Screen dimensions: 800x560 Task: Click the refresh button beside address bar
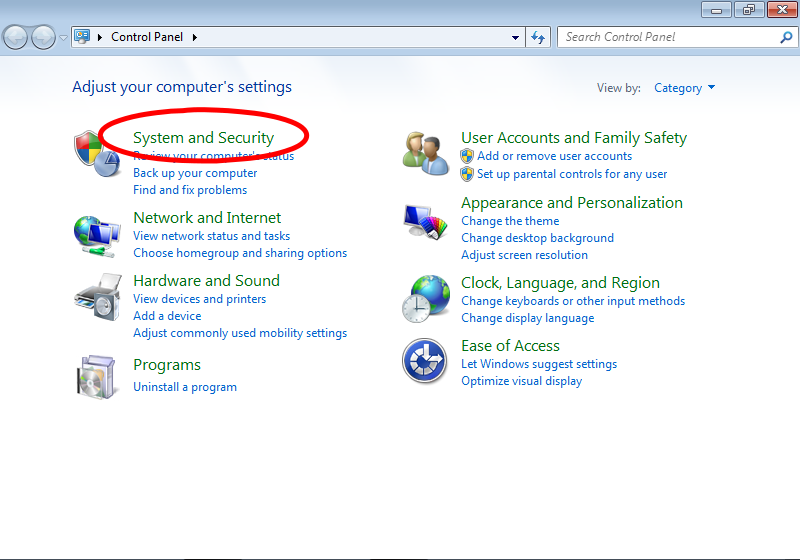[x=539, y=37]
